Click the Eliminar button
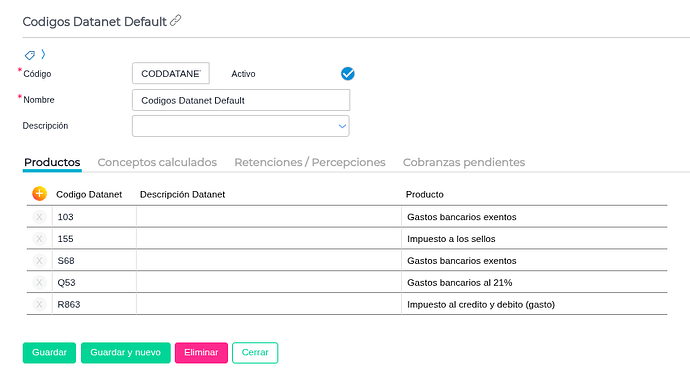This screenshot has height=373, width=690. [x=201, y=353]
